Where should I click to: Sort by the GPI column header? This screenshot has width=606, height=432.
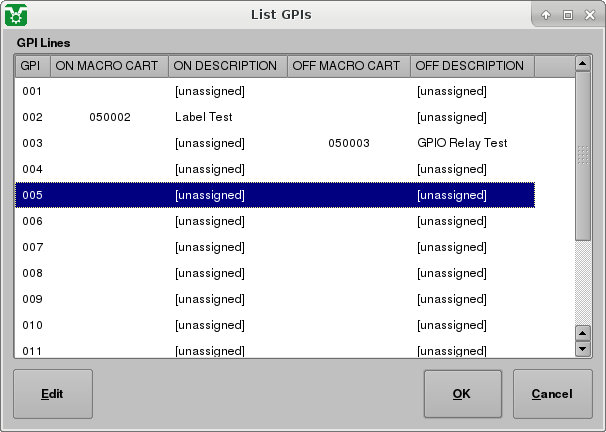tap(32, 66)
